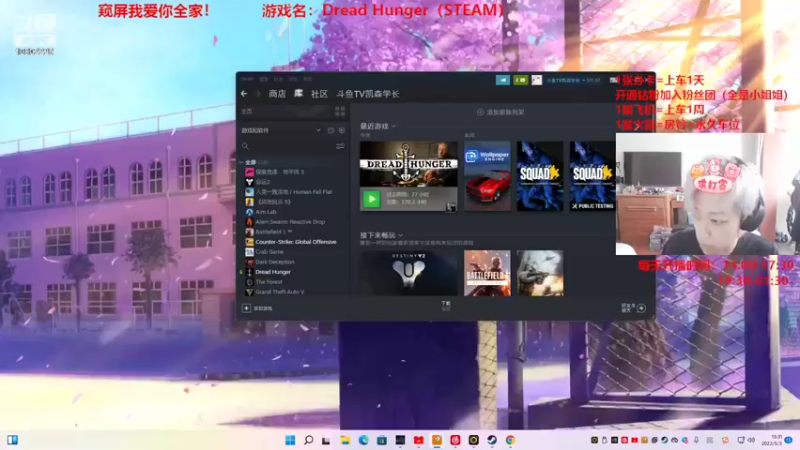Open the Destiny 2 thumbnail
The image size is (800, 450).
(x=409, y=273)
